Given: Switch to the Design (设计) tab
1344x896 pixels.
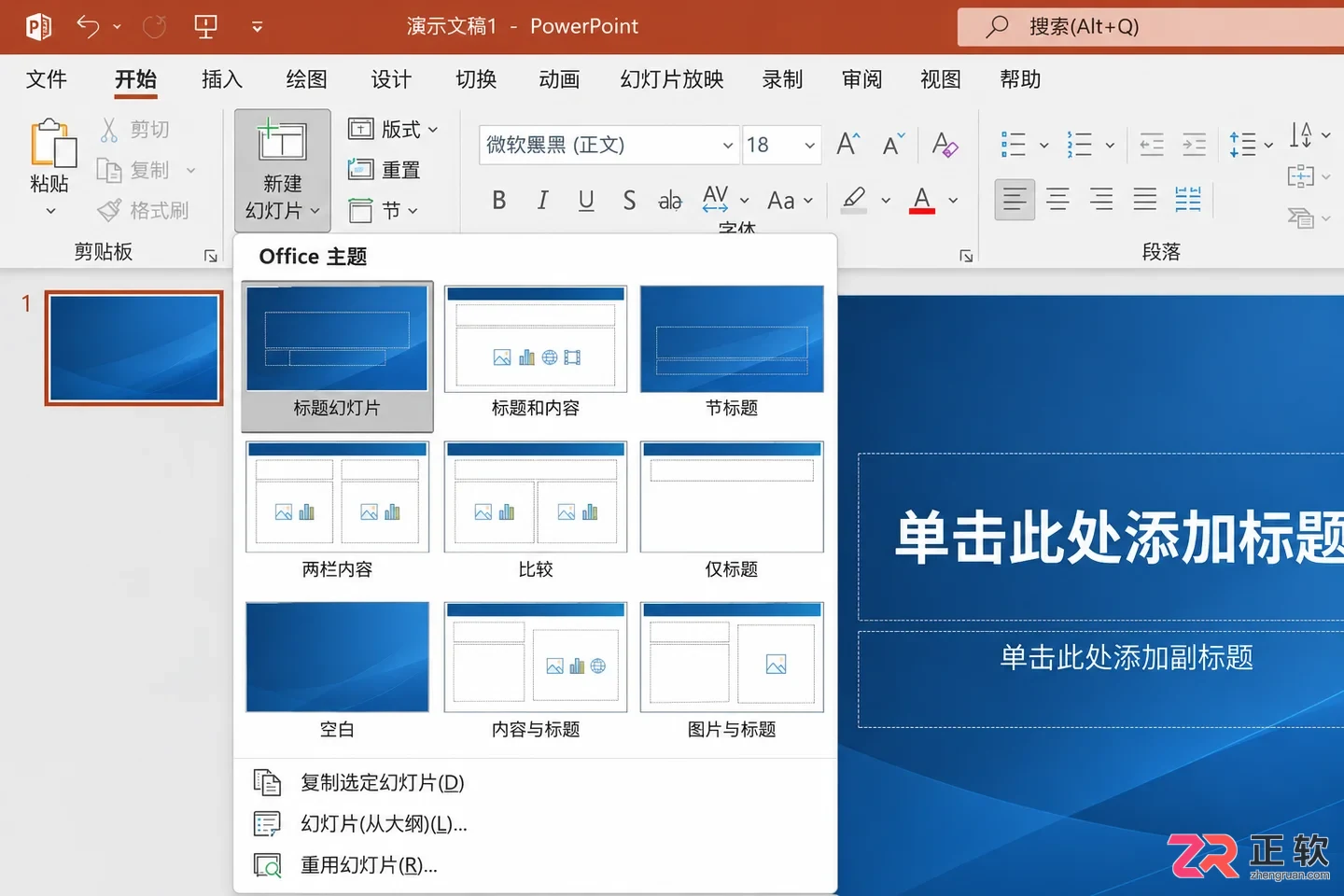Looking at the screenshot, I should 391,79.
